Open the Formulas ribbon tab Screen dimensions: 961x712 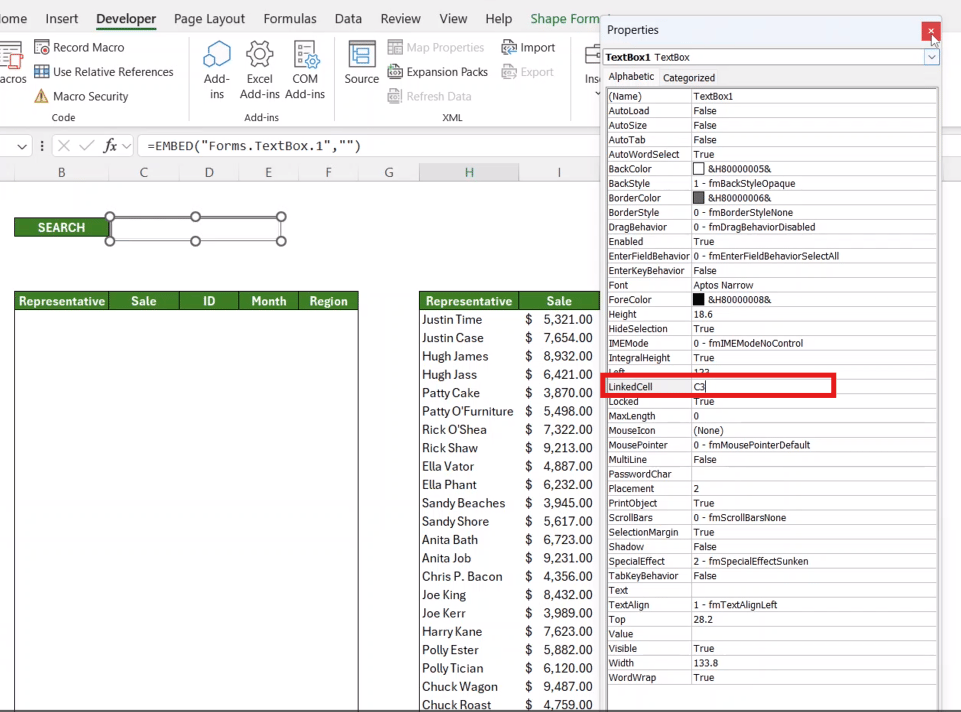(x=290, y=18)
